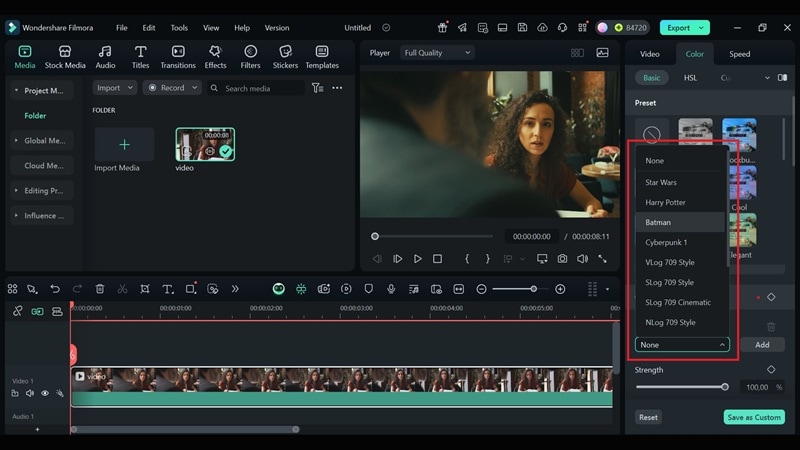Click the add text tool in timeline toolbar

pos(167,289)
